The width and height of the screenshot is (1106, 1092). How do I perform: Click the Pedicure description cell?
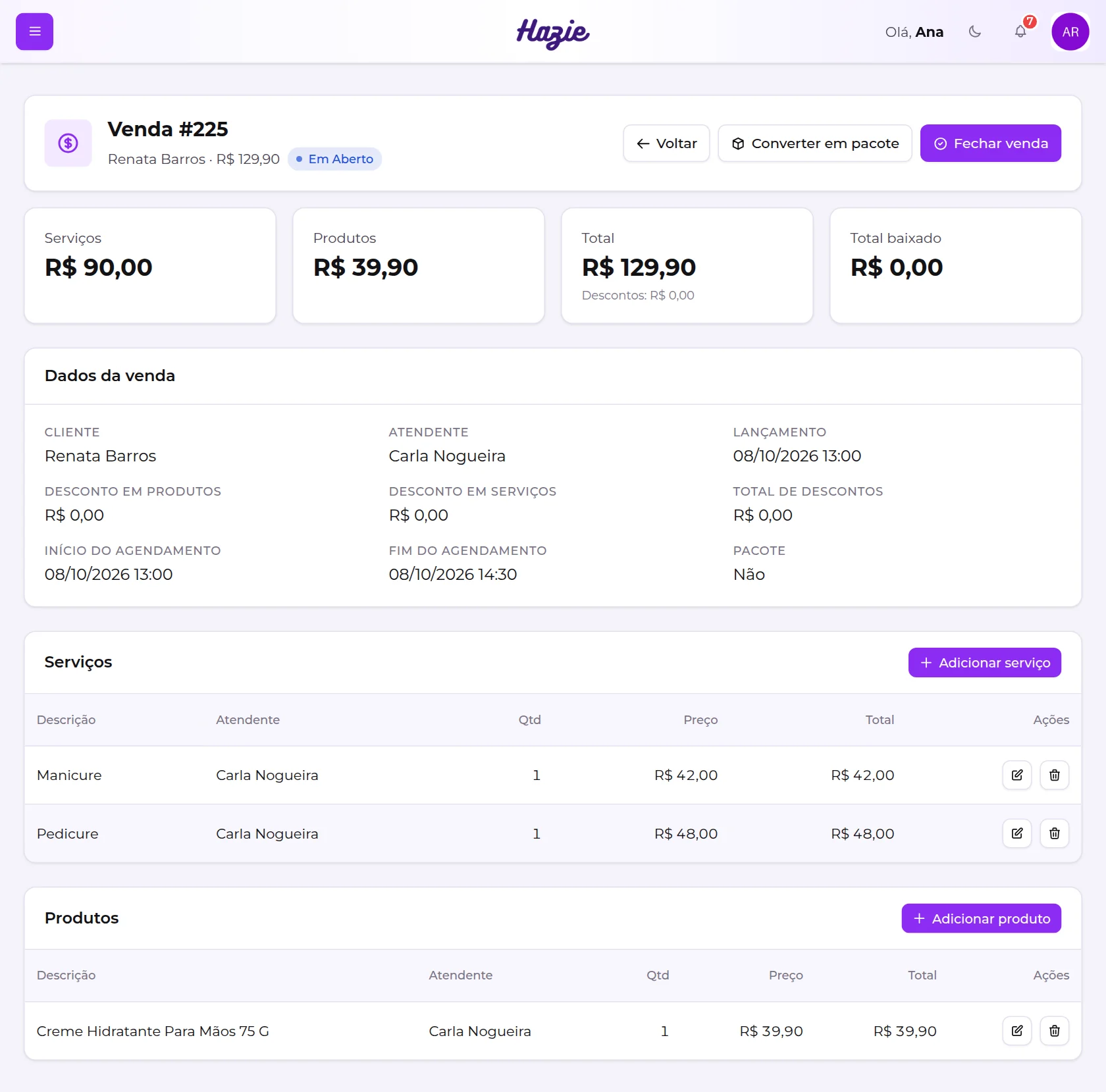(x=68, y=834)
